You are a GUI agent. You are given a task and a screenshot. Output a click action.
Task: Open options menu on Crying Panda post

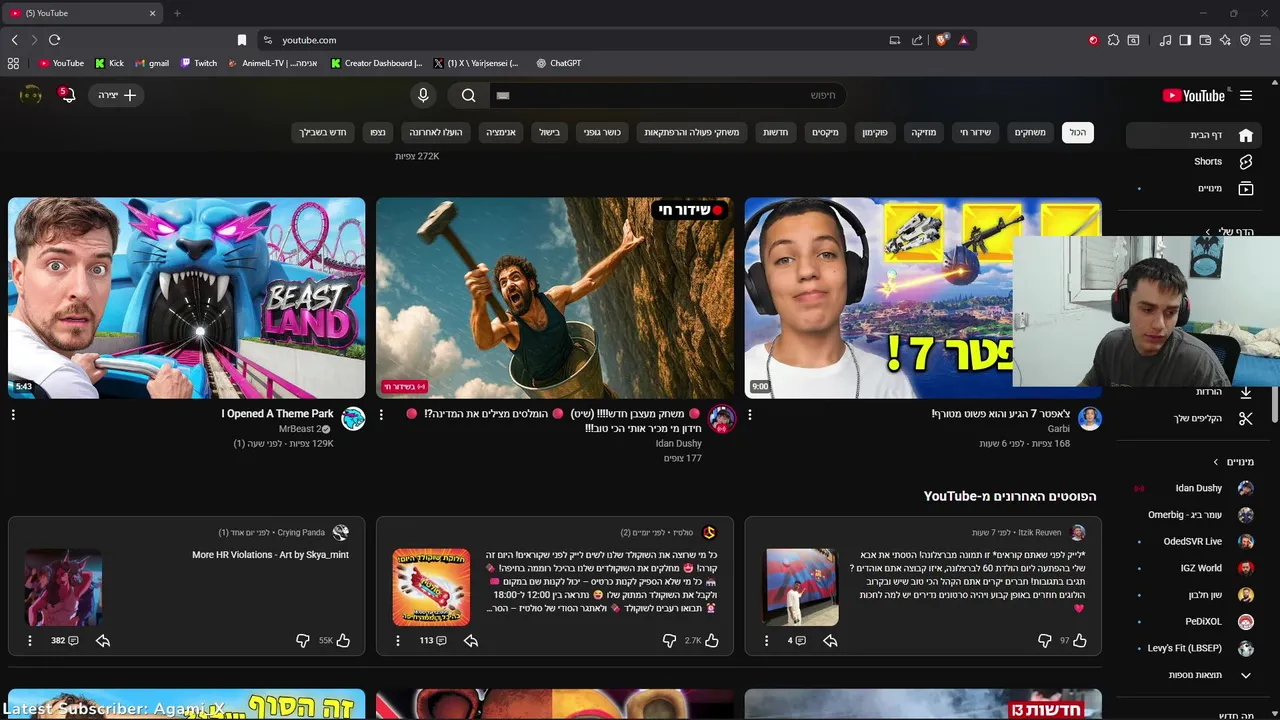[29, 640]
